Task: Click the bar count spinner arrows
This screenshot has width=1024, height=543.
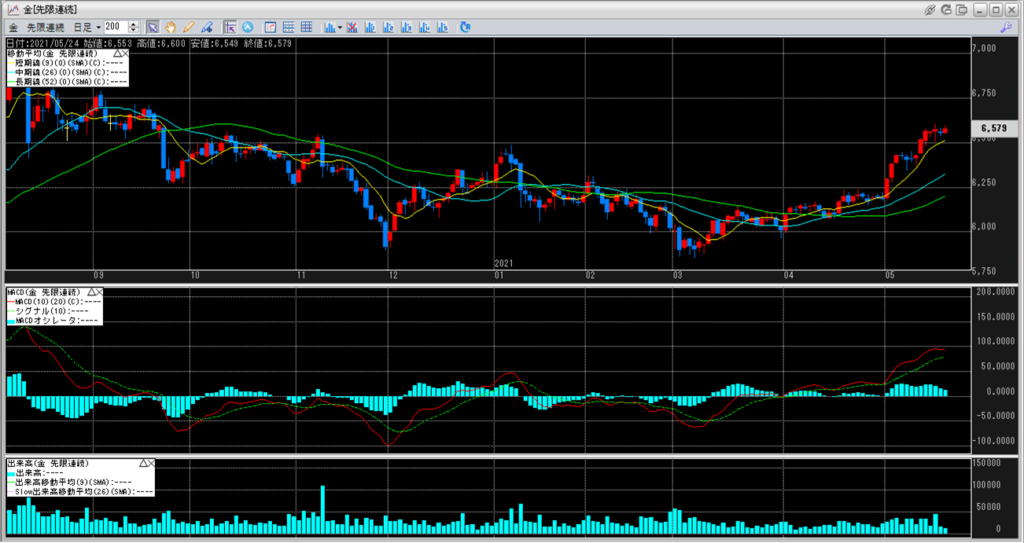Action: tap(133, 26)
